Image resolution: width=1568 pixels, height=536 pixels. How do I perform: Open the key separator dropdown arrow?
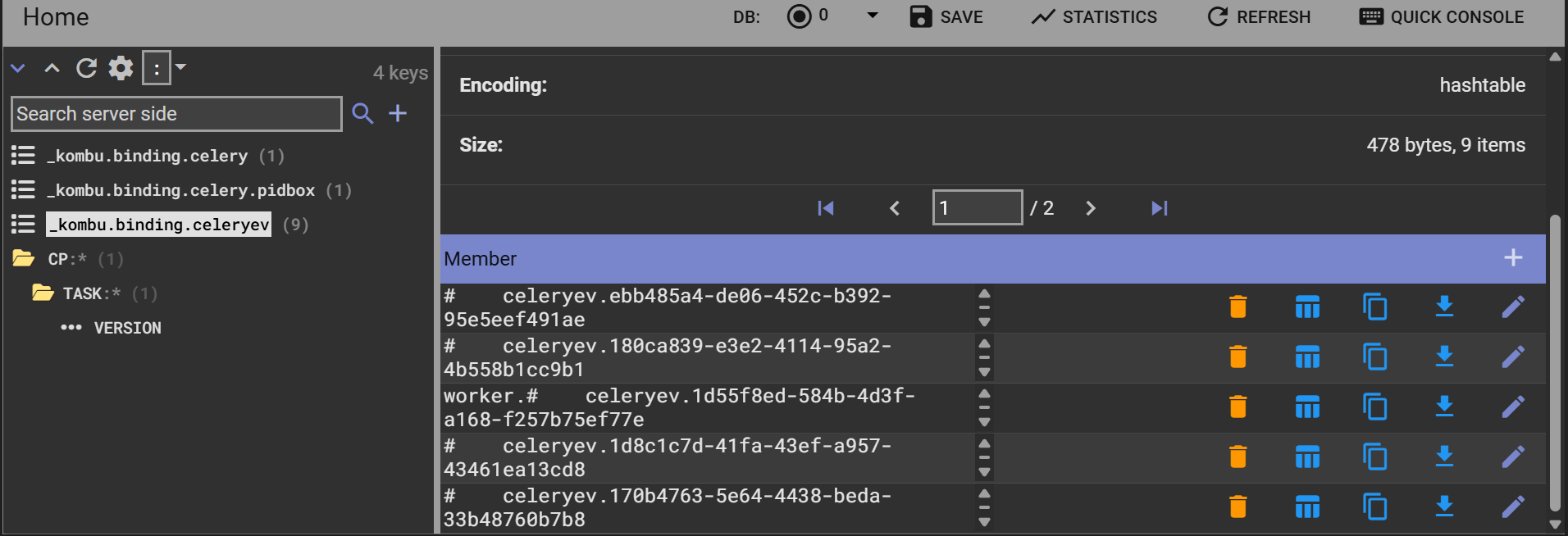(x=181, y=67)
